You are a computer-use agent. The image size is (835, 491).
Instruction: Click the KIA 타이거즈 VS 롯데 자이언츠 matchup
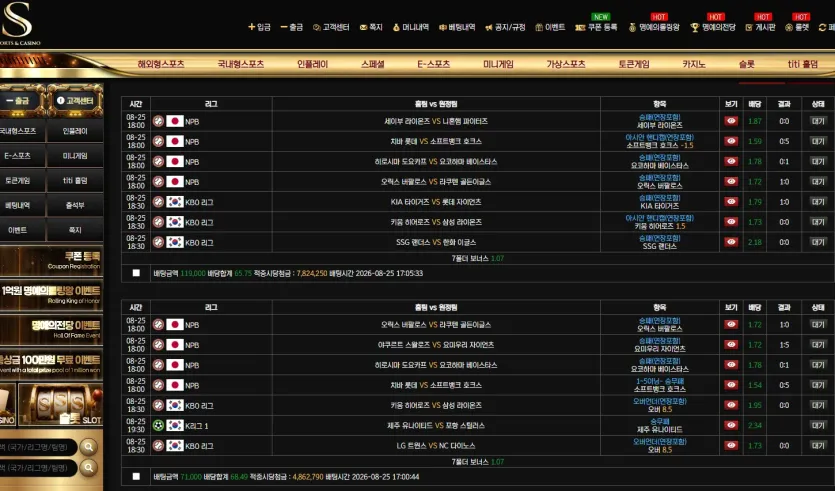436,202
